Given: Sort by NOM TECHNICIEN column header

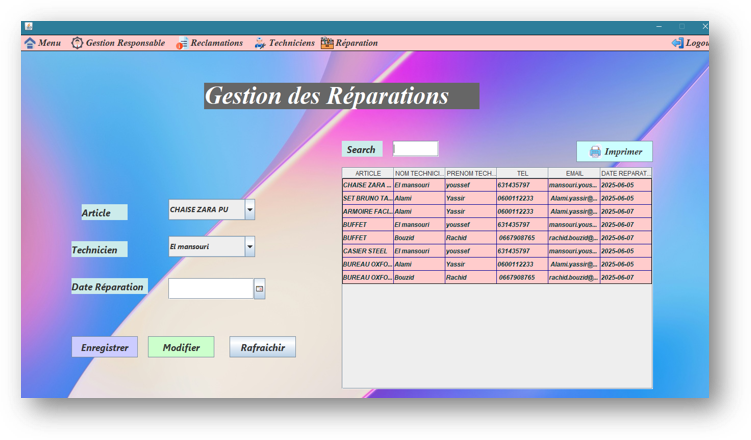Looking at the screenshot, I should [x=419, y=173].
